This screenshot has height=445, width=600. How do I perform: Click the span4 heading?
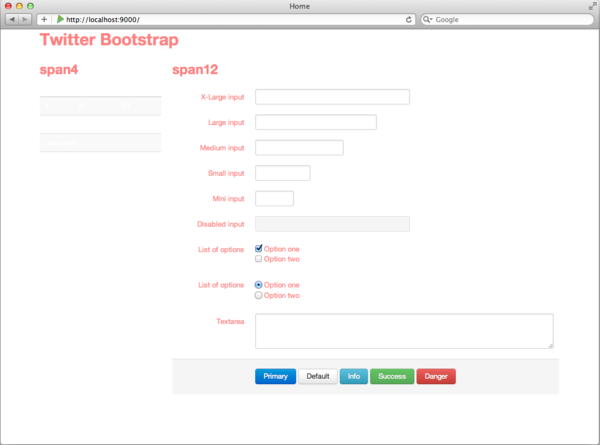[x=59, y=70]
